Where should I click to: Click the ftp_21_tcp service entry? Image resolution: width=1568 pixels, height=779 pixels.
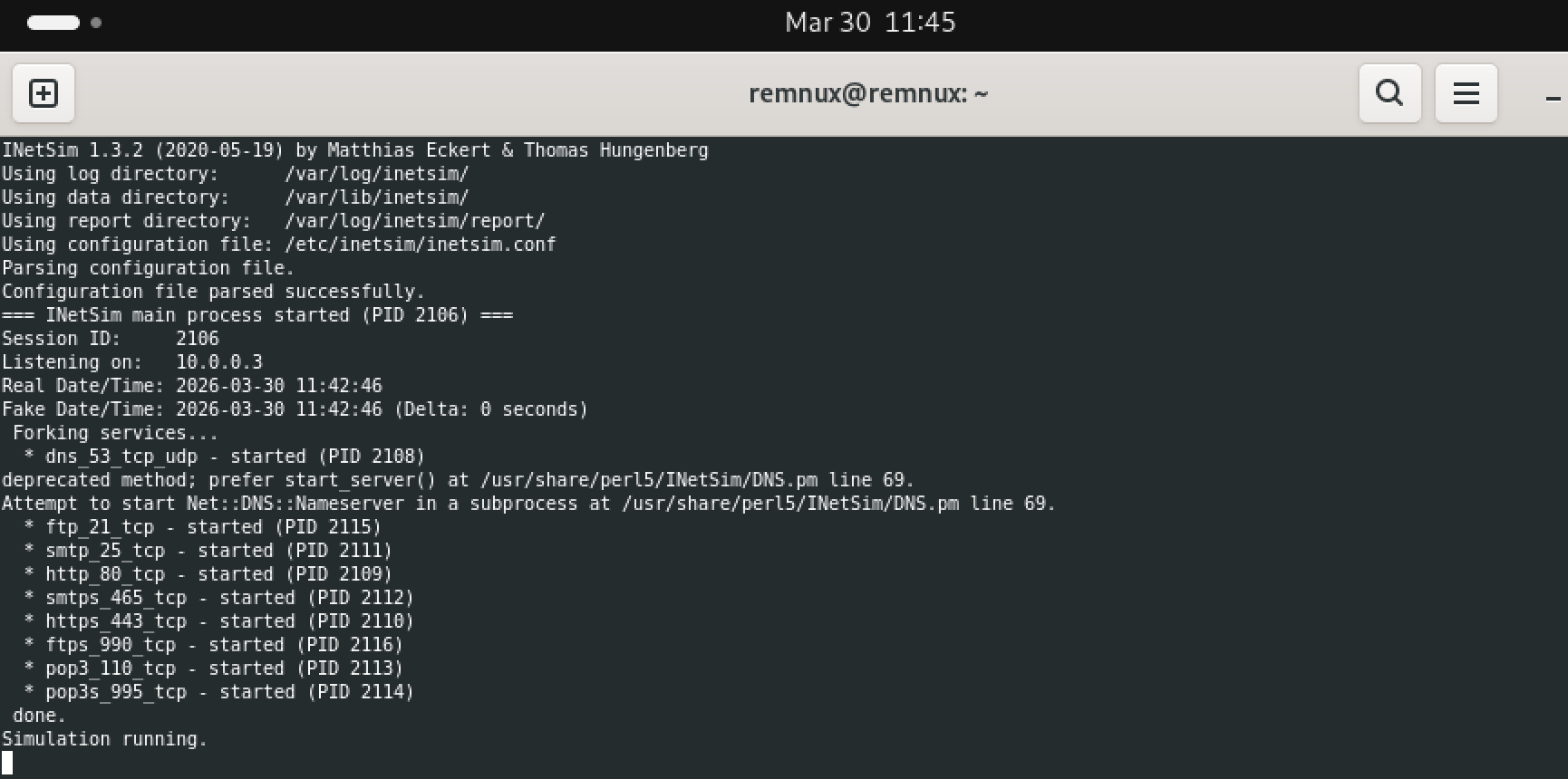click(100, 527)
